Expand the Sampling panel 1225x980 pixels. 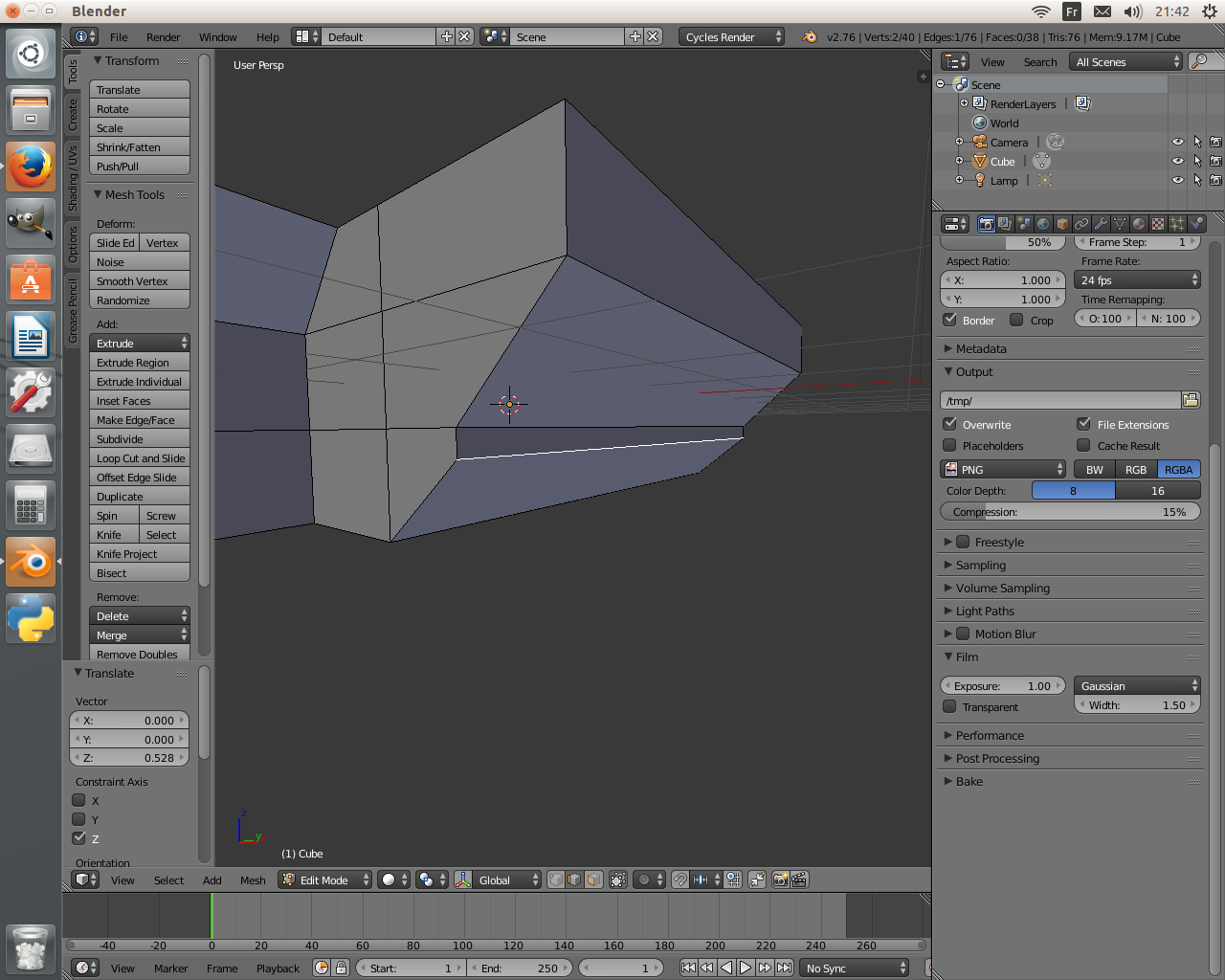[980, 565]
